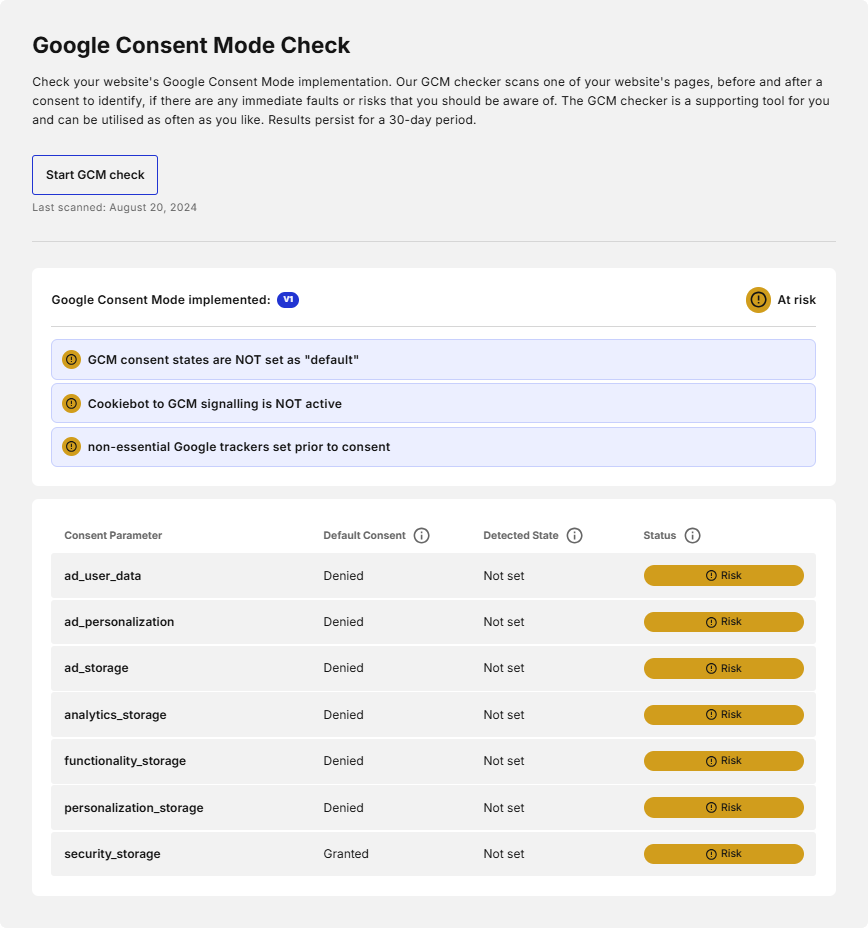The width and height of the screenshot is (868, 928).
Task: Click the Detected State column header text
Action: pos(521,536)
